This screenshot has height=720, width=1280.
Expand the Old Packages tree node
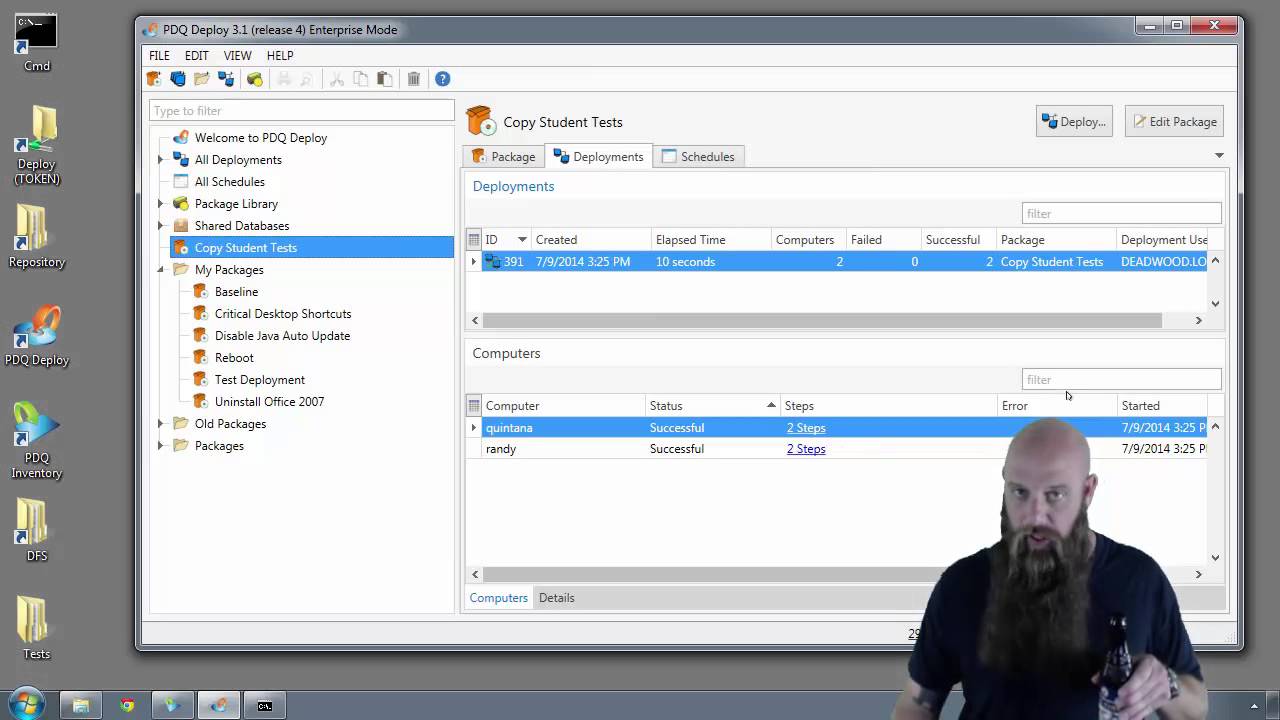point(160,424)
